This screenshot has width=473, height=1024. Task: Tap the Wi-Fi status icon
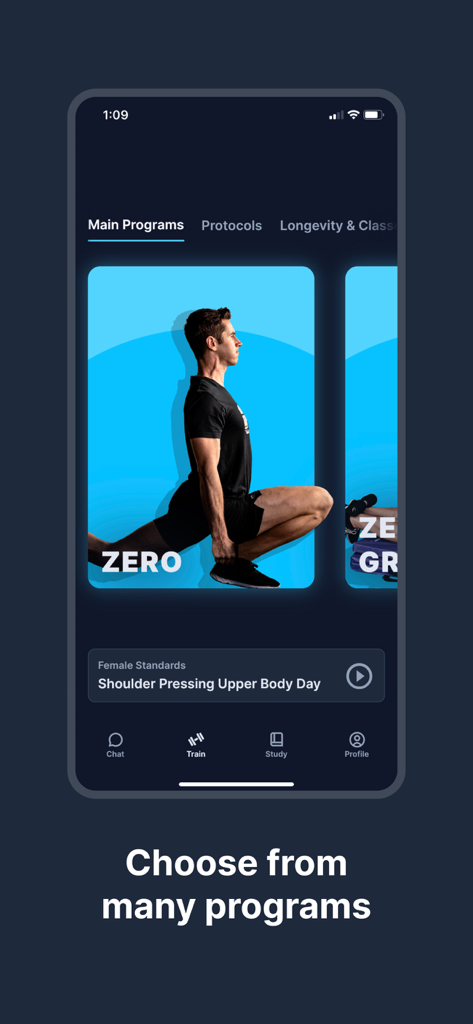[353, 115]
